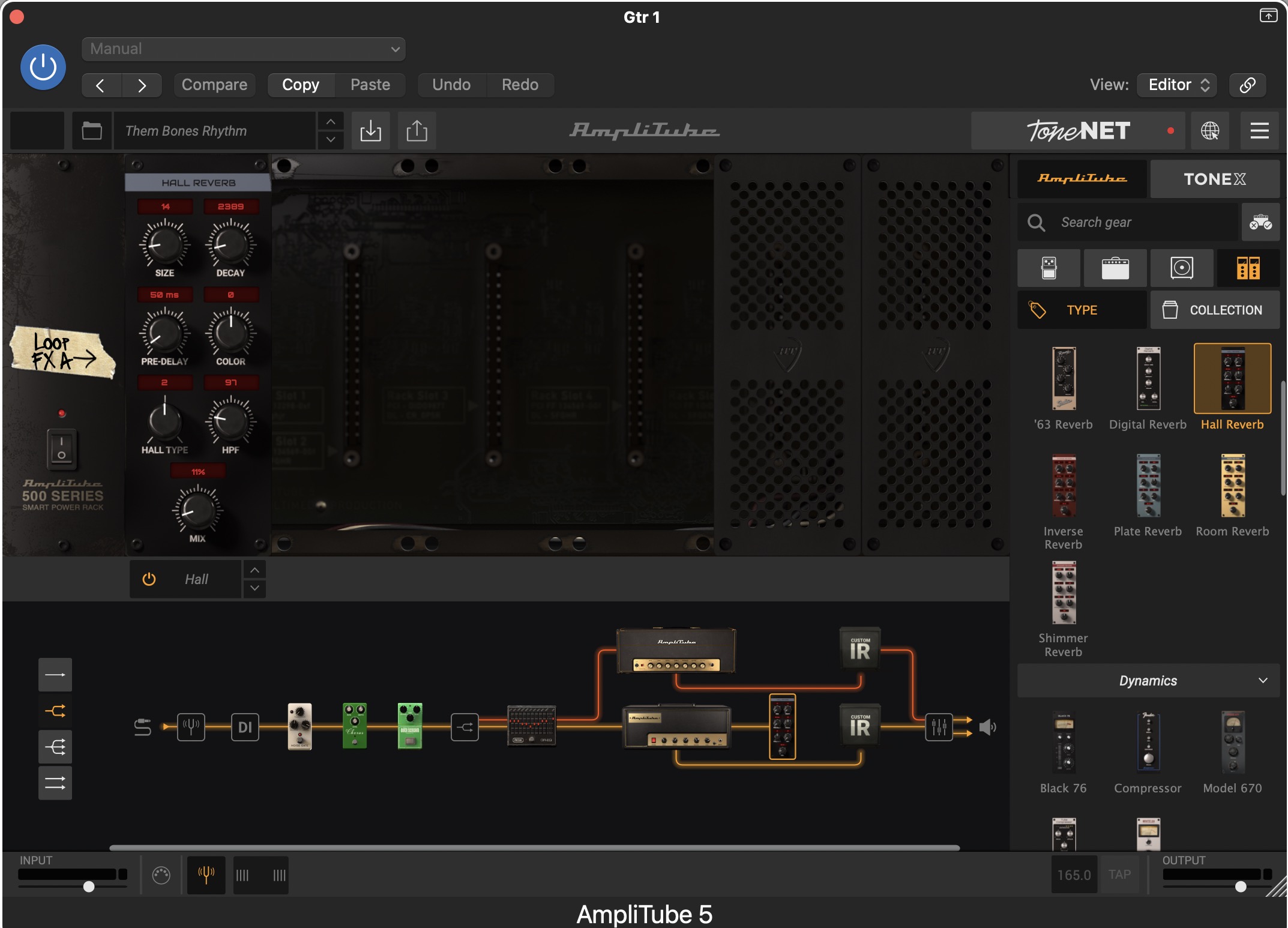The height and width of the screenshot is (928, 1288).
Task: Open the Manual preset dropdown
Action: [243, 49]
